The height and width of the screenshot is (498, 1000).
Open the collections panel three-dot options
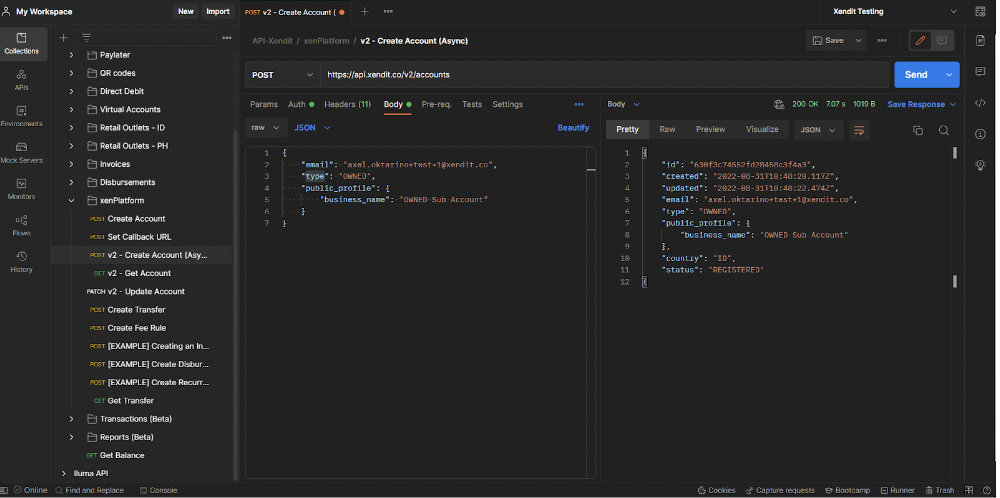pyautogui.click(x=226, y=38)
